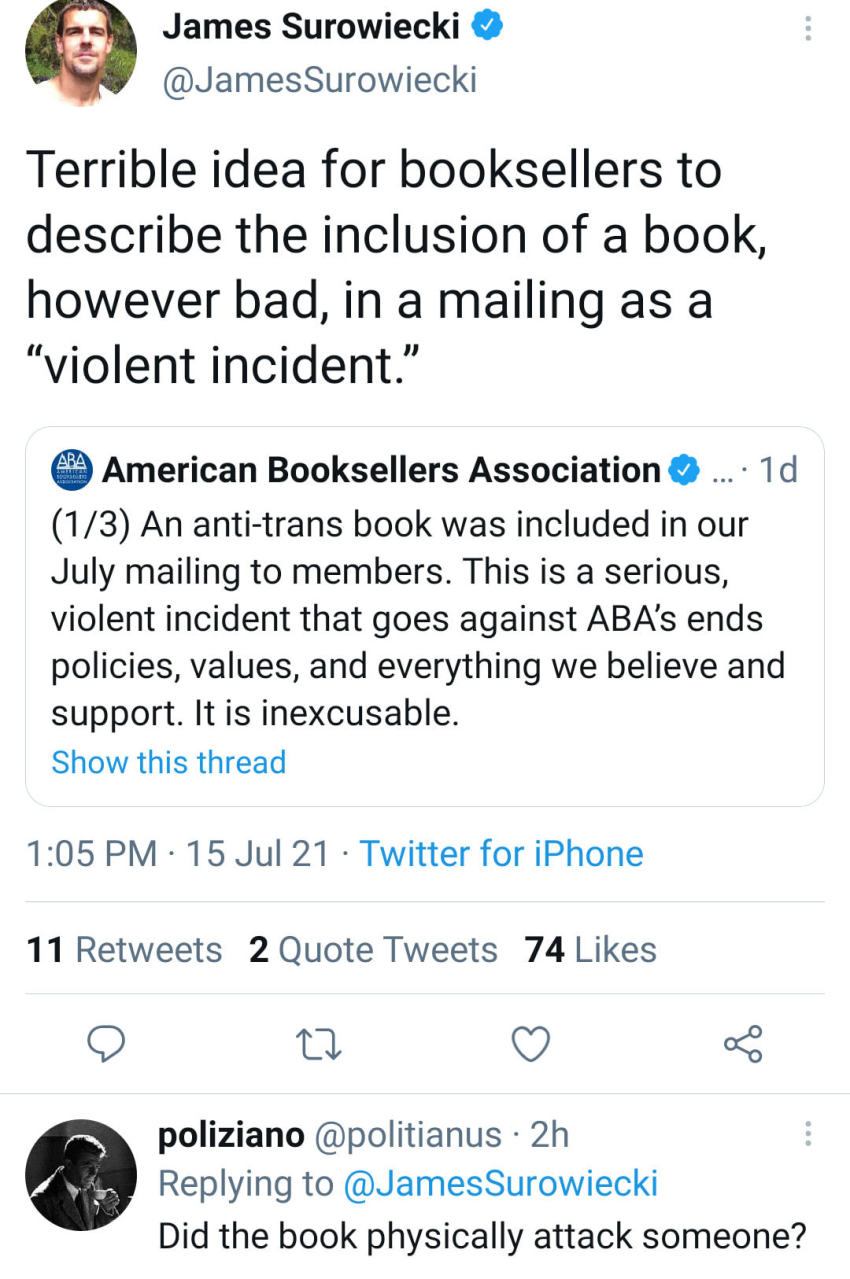View the 11 Retweets list
The image size is (850, 1279).
[125, 949]
